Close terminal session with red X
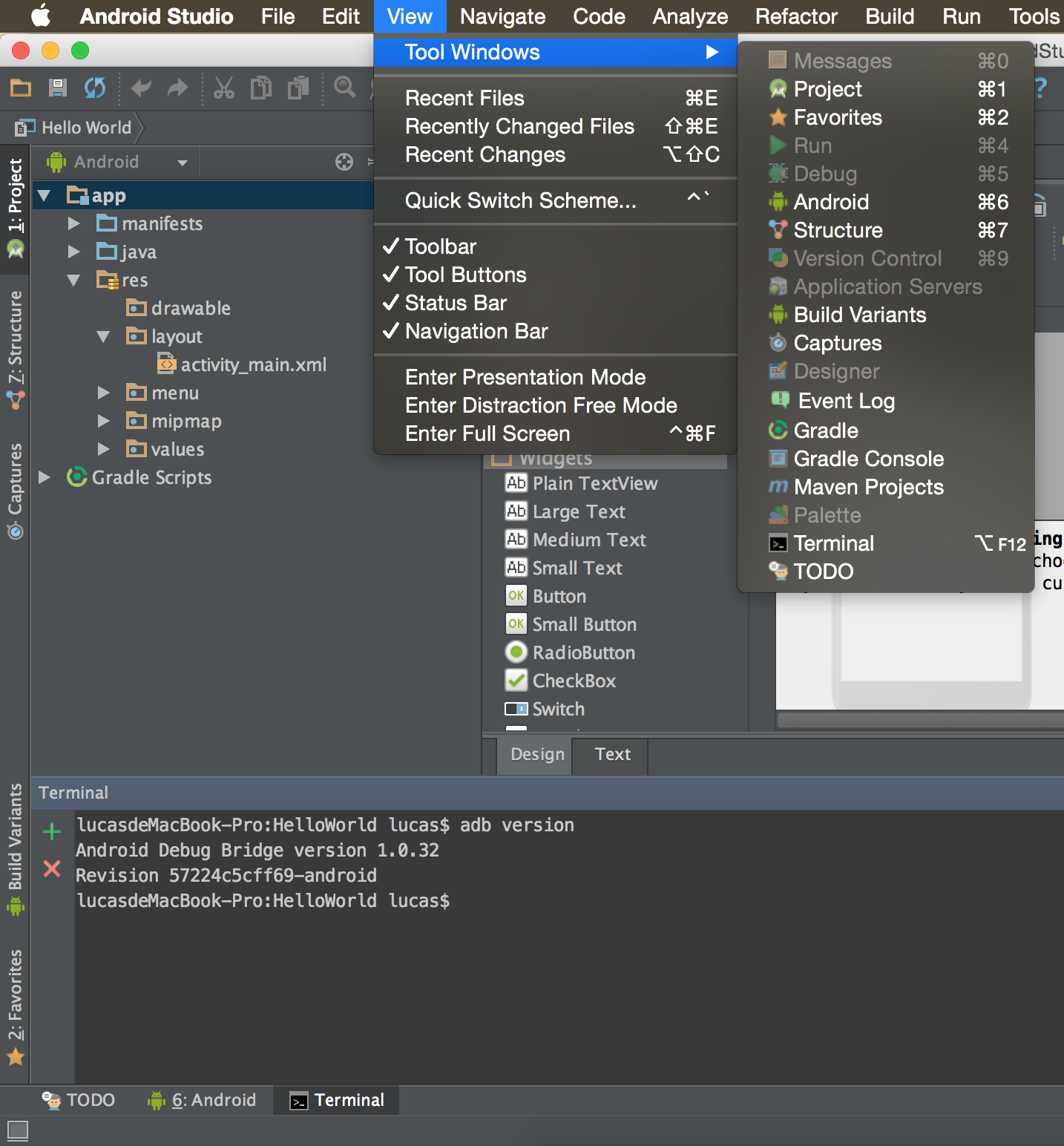This screenshot has height=1146, width=1064. point(52,868)
